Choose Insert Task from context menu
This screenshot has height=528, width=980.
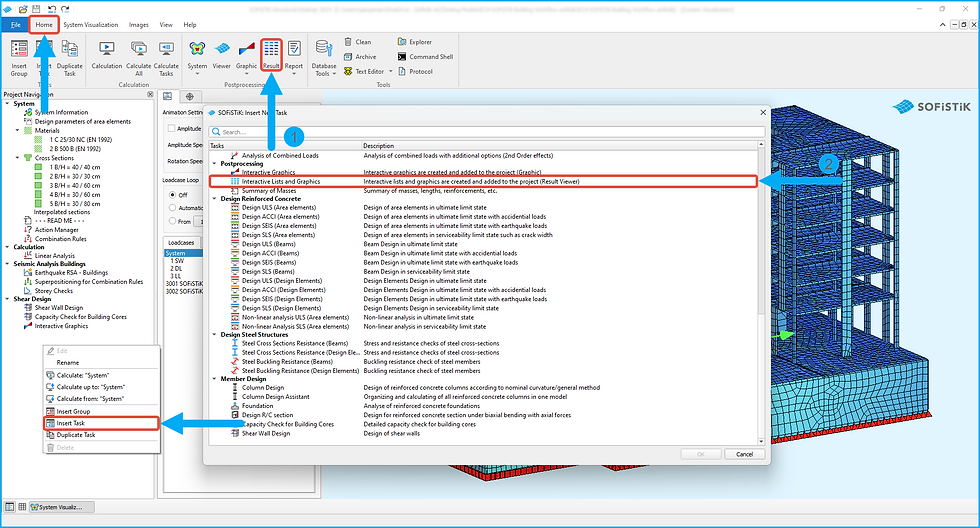click(x=101, y=423)
